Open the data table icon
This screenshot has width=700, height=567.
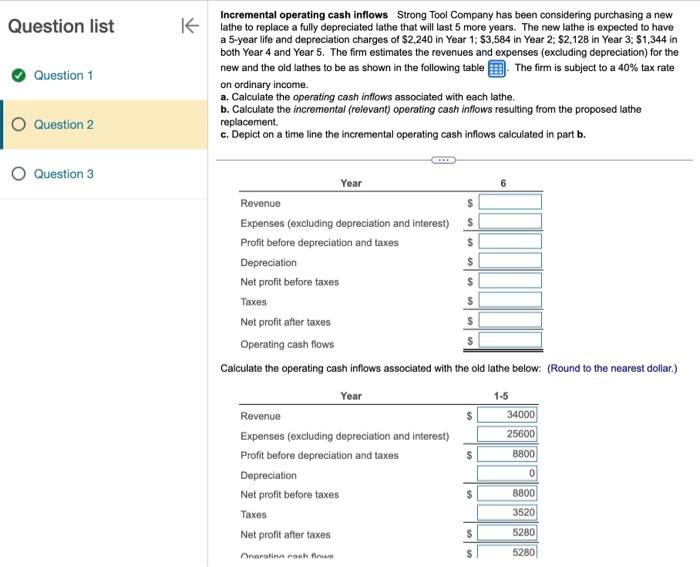point(496,69)
